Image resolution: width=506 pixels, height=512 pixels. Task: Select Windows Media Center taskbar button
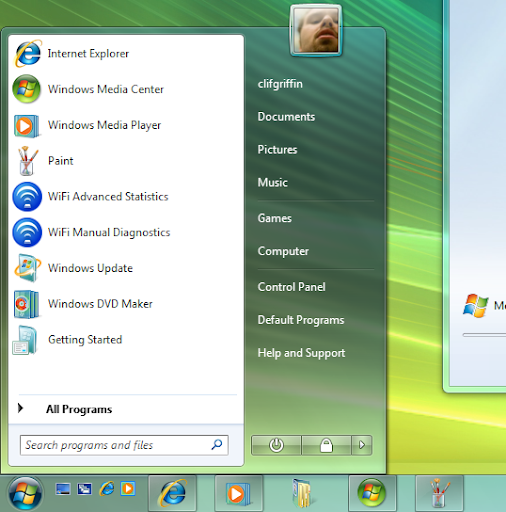click(x=372, y=493)
